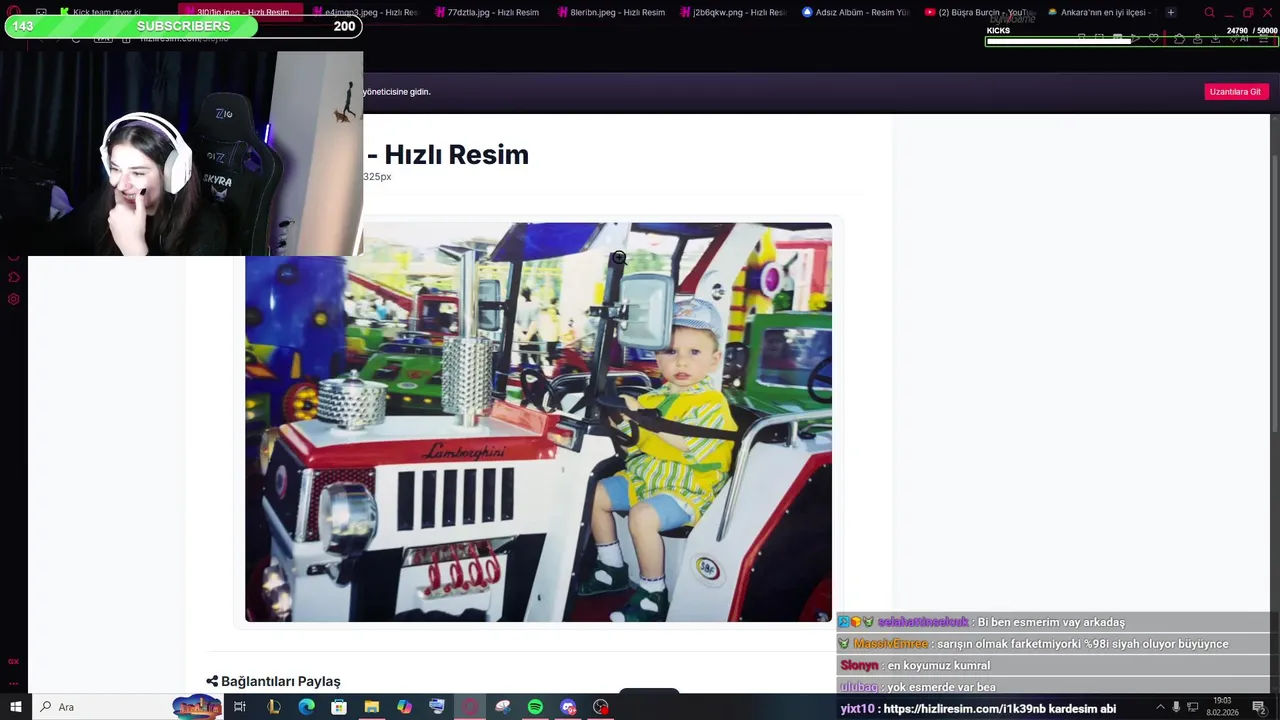Click the share icon beside Bağlantıları Paylaş
The image size is (1280, 720).
(x=212, y=681)
